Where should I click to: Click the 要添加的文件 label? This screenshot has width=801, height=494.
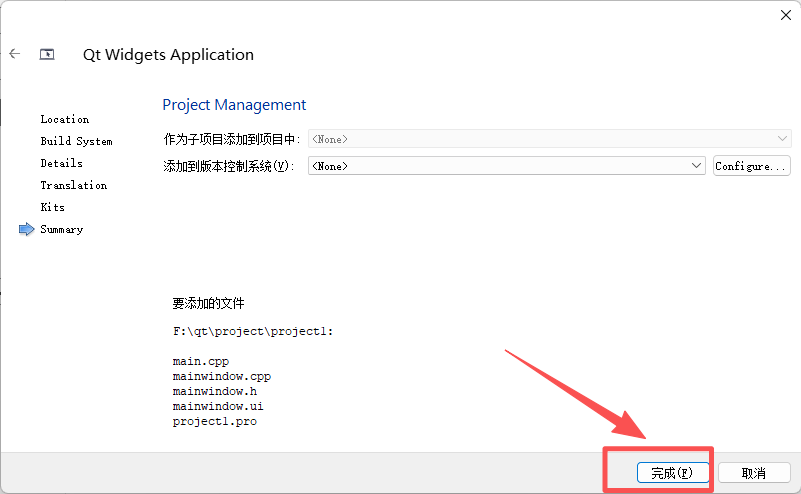click(x=208, y=303)
